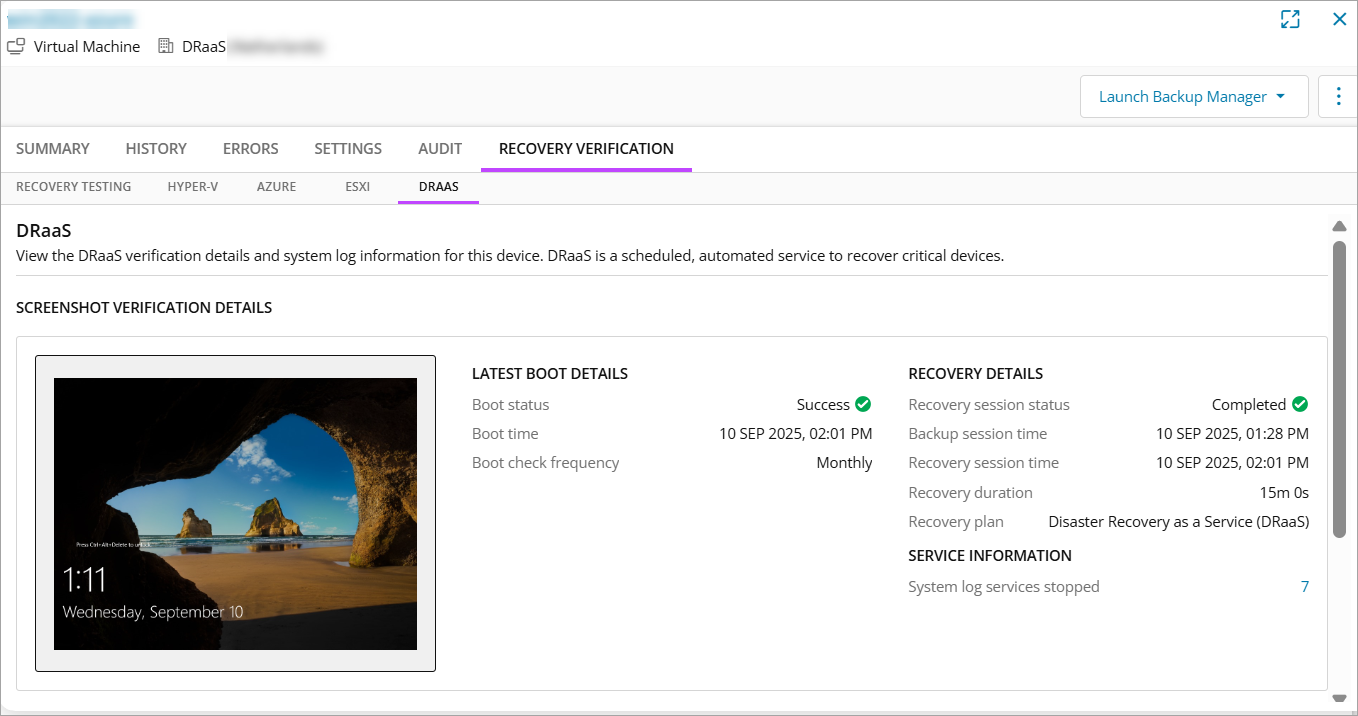Go to the Errors tab

point(250,149)
